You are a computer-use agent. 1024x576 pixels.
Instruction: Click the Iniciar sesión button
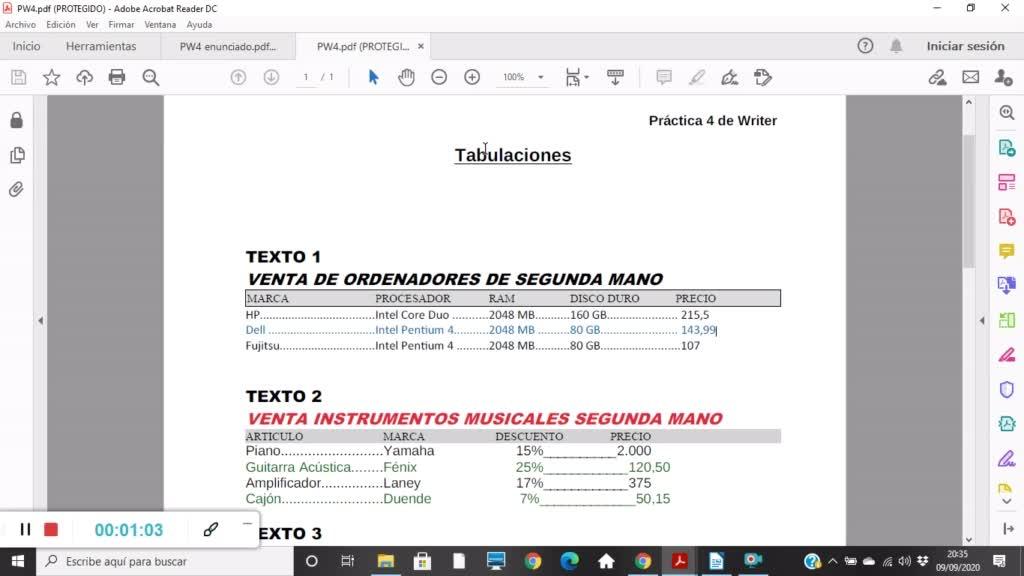(x=965, y=46)
